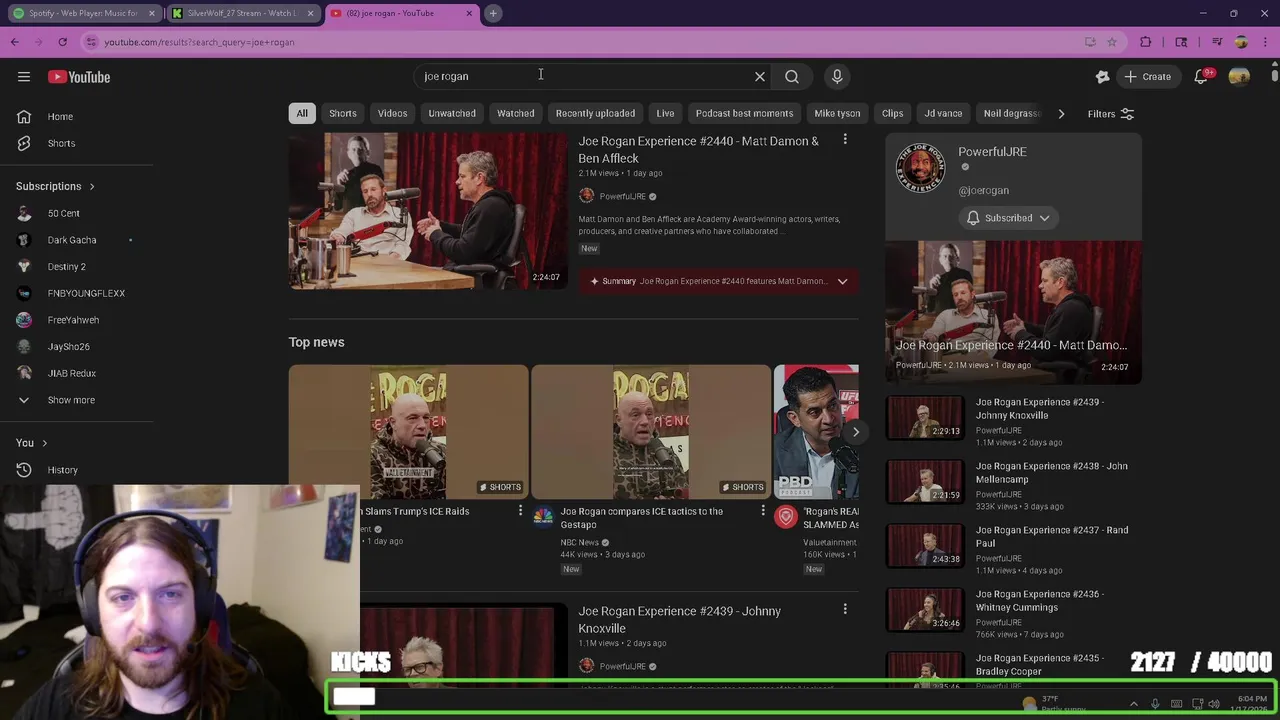Select the Jd vance chip

[x=943, y=113]
